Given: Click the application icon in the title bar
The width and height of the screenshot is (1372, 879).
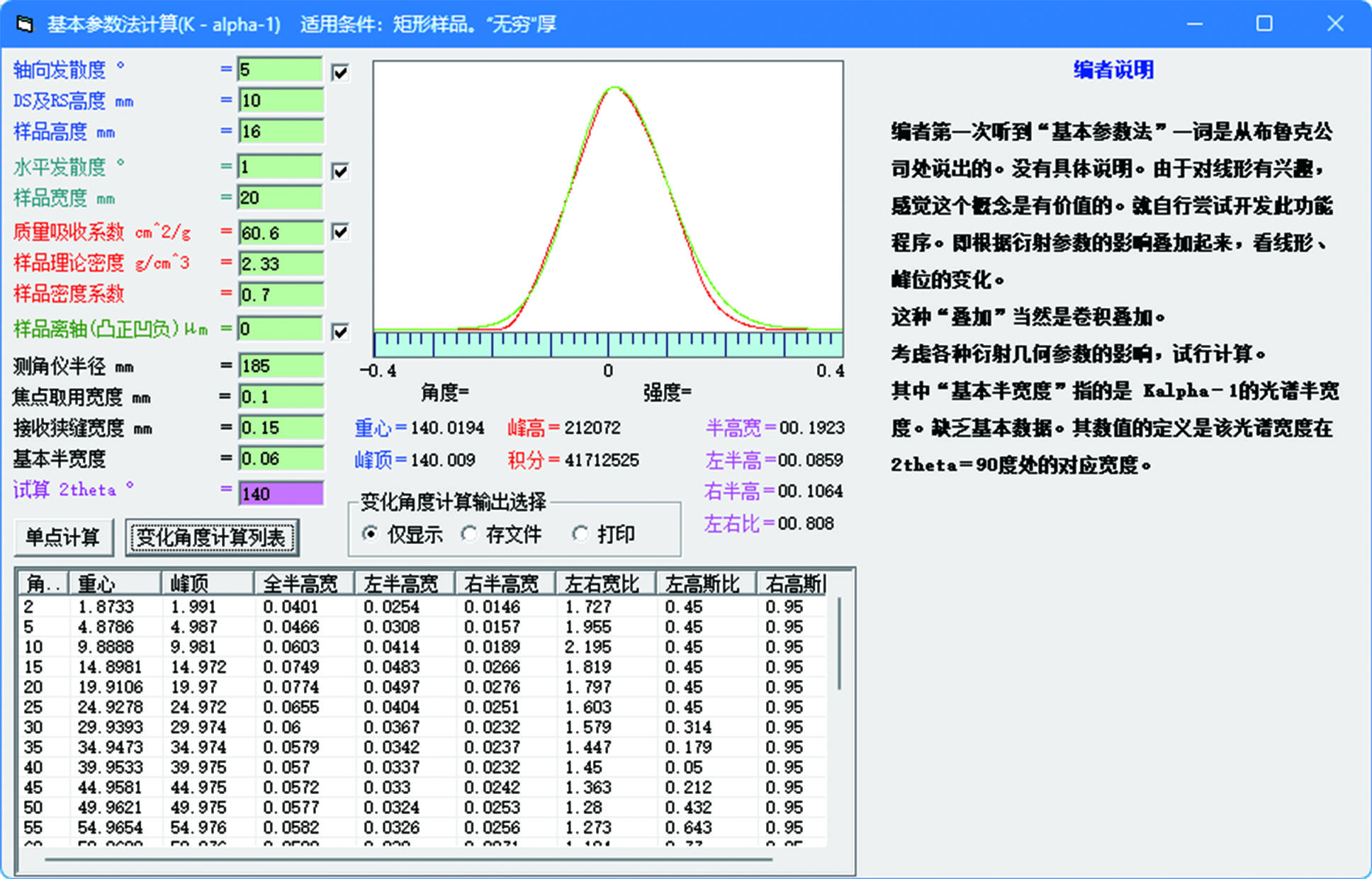Looking at the screenshot, I should (24, 24).
